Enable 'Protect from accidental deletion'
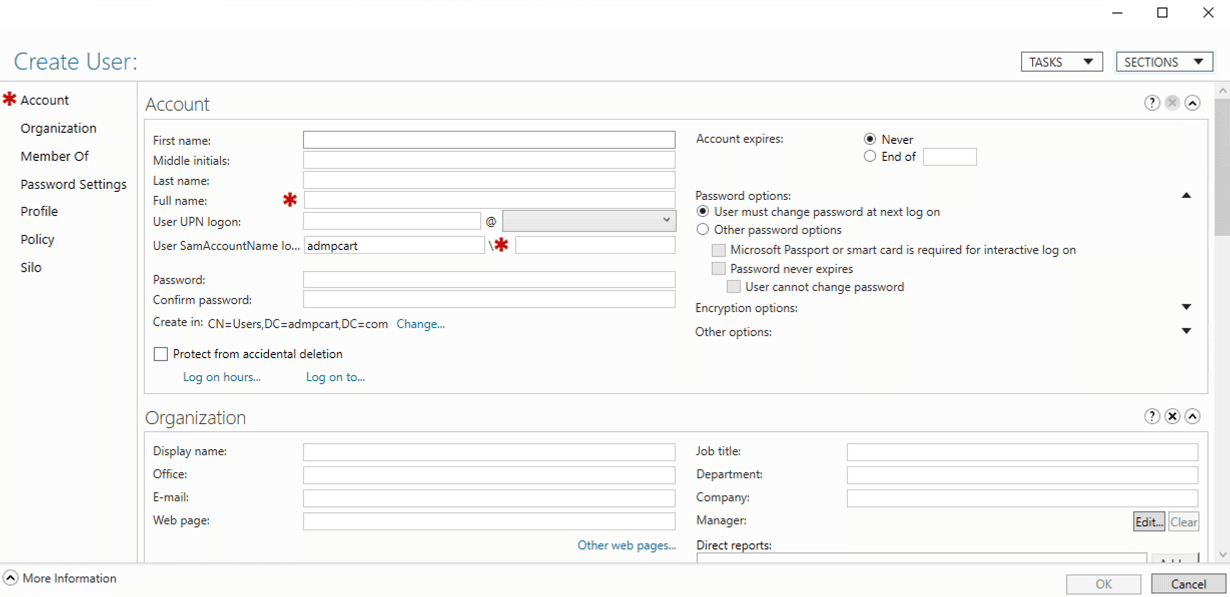Image resolution: width=1230 pixels, height=597 pixels. pyautogui.click(x=160, y=353)
